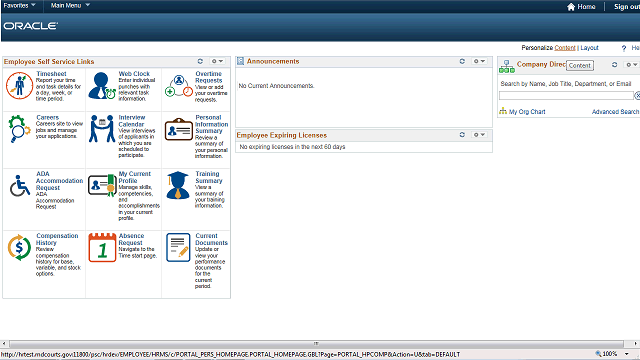This screenshot has width=640, height=360.
Task: Click the Absence Request calendar icon
Action: click(x=102, y=247)
